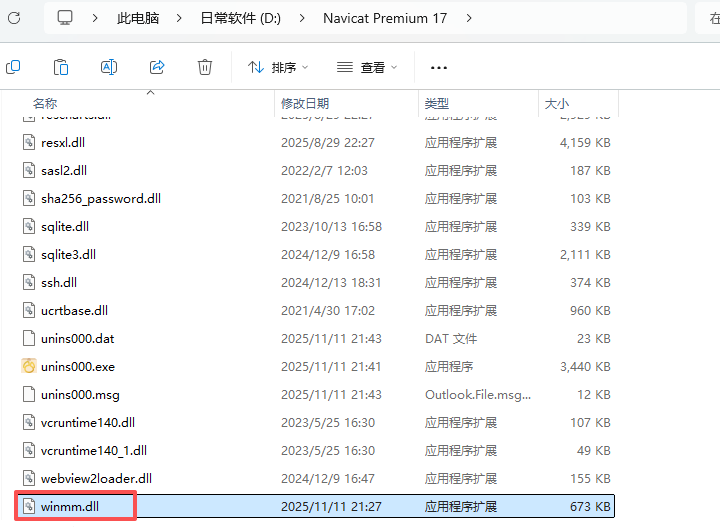
Task: Sort by 名称 column header
Action: [45, 104]
